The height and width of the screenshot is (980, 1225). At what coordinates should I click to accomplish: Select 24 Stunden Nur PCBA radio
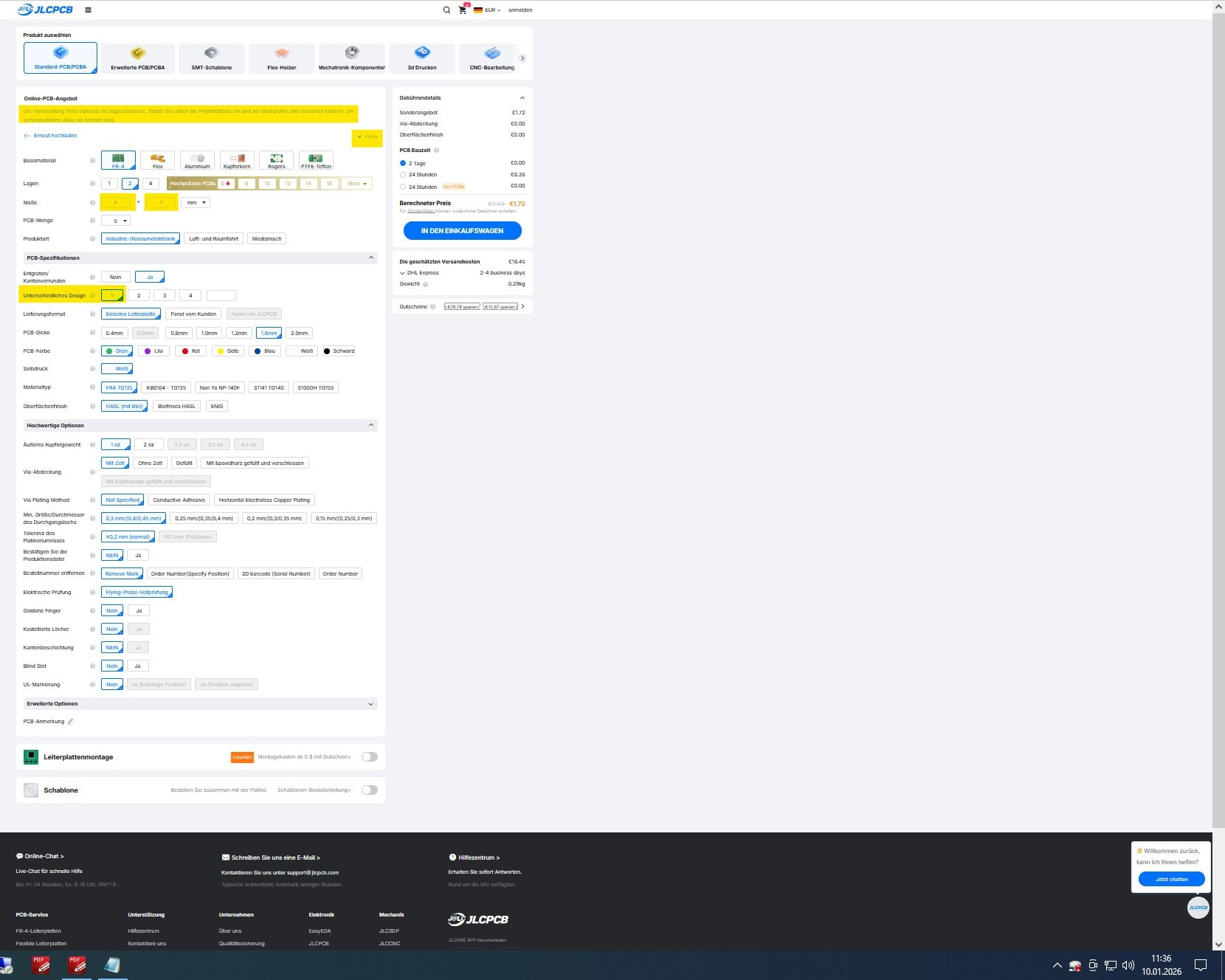click(x=403, y=187)
